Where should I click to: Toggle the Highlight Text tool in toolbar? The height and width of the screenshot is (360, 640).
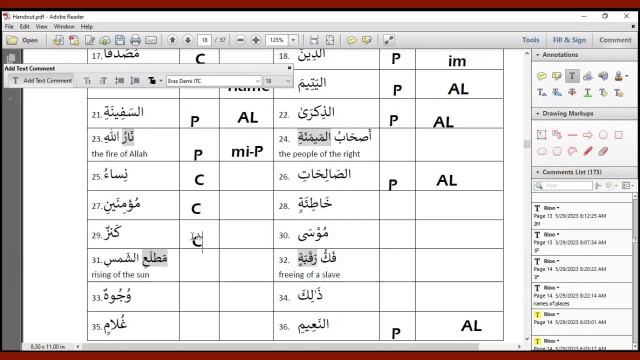coord(367,40)
